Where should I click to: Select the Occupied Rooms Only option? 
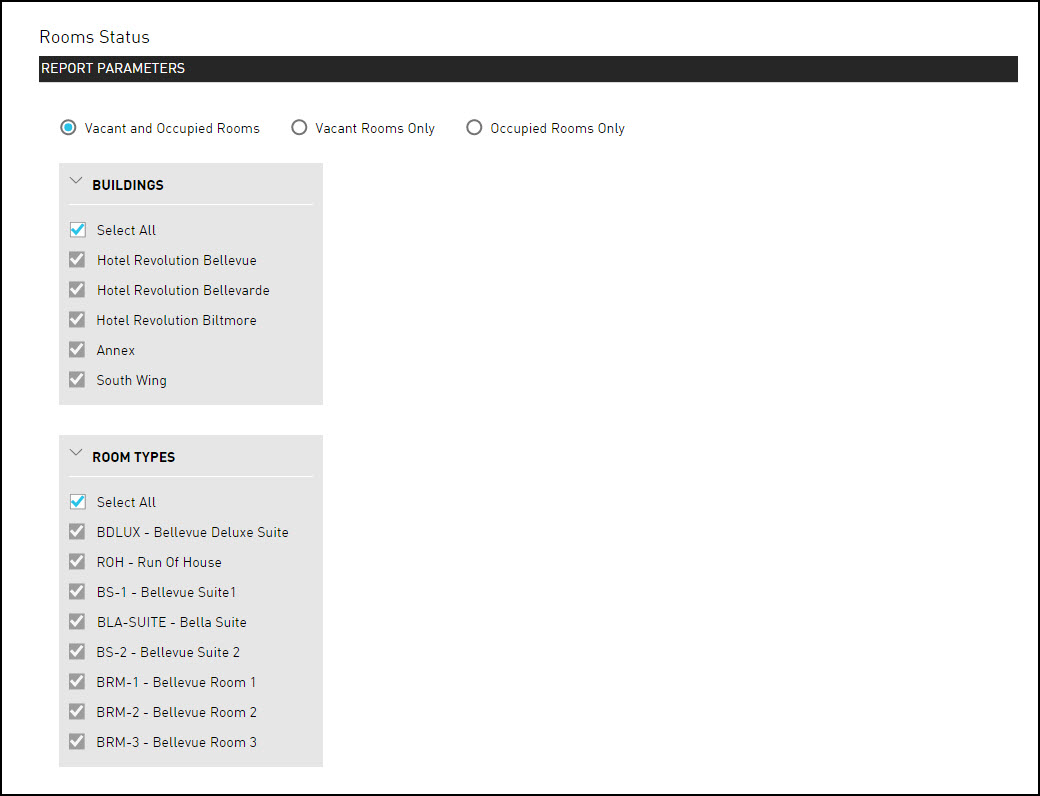click(x=474, y=128)
